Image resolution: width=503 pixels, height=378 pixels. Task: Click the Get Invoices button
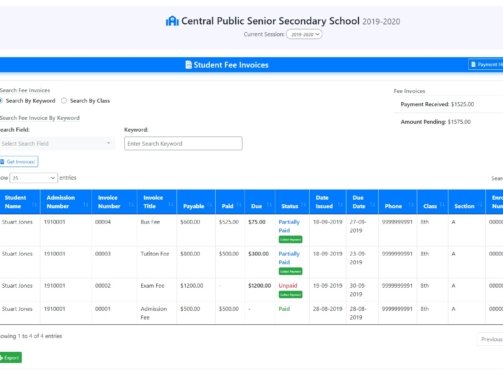pyautogui.click(x=19, y=162)
